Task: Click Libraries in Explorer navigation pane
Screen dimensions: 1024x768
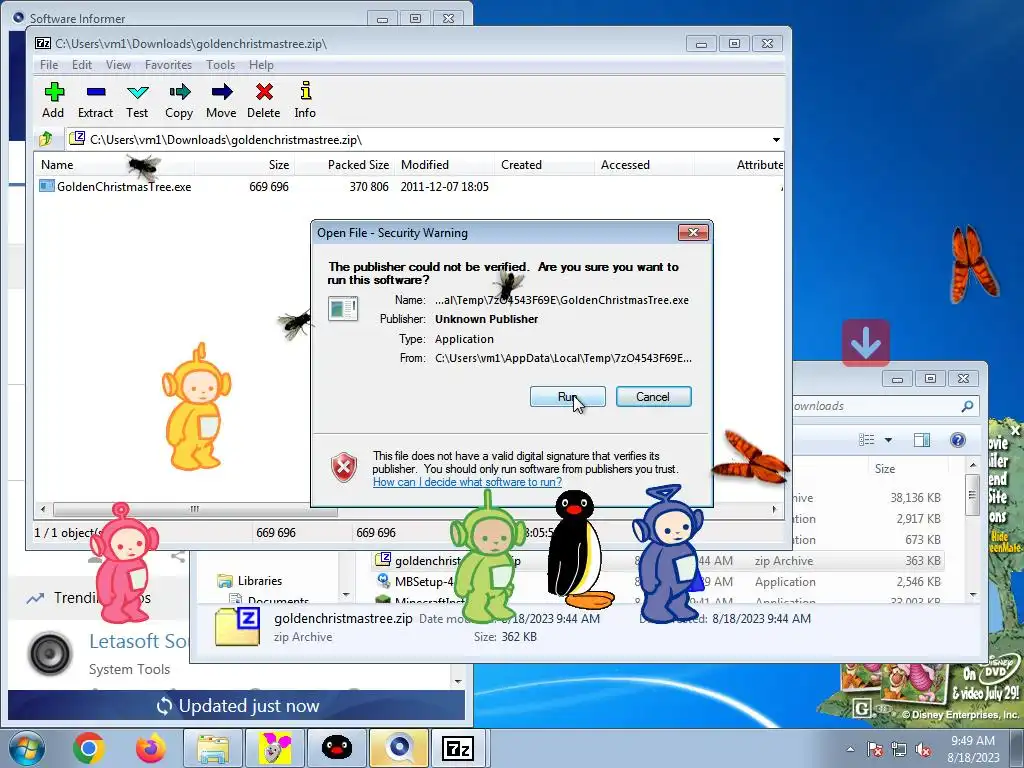Action: click(x=259, y=581)
